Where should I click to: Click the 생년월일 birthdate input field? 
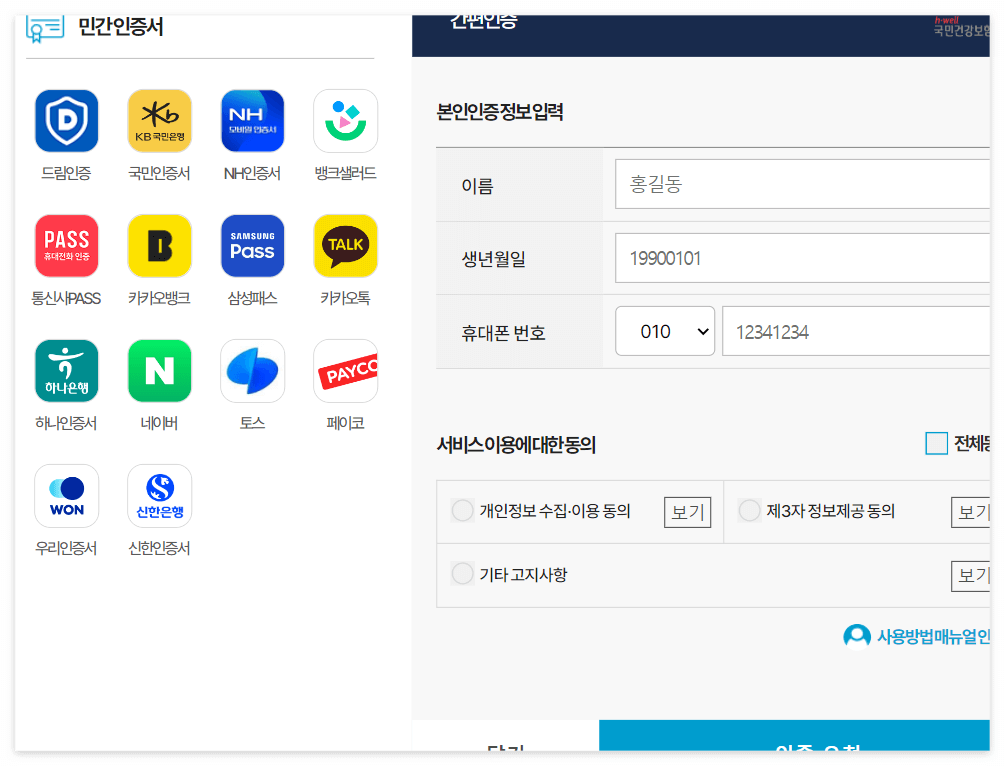(x=802, y=258)
